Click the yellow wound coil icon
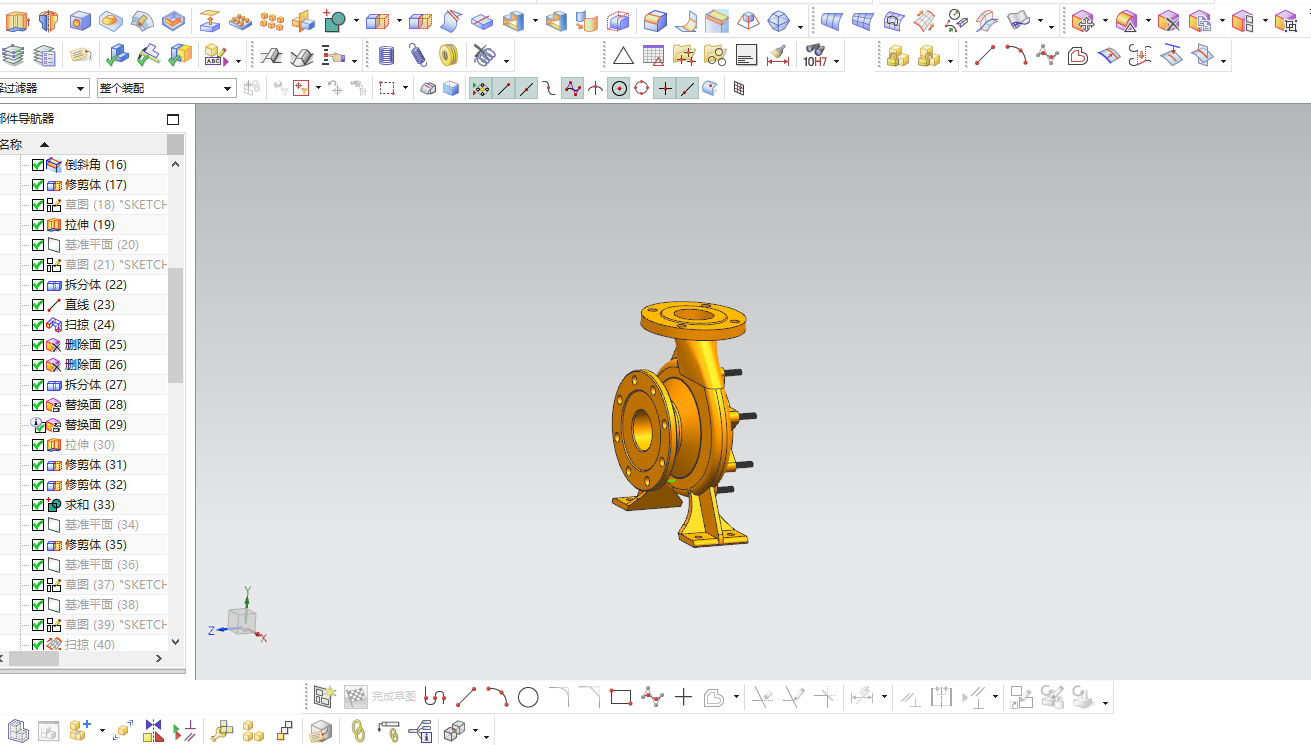The height and width of the screenshot is (745, 1311). 448,56
